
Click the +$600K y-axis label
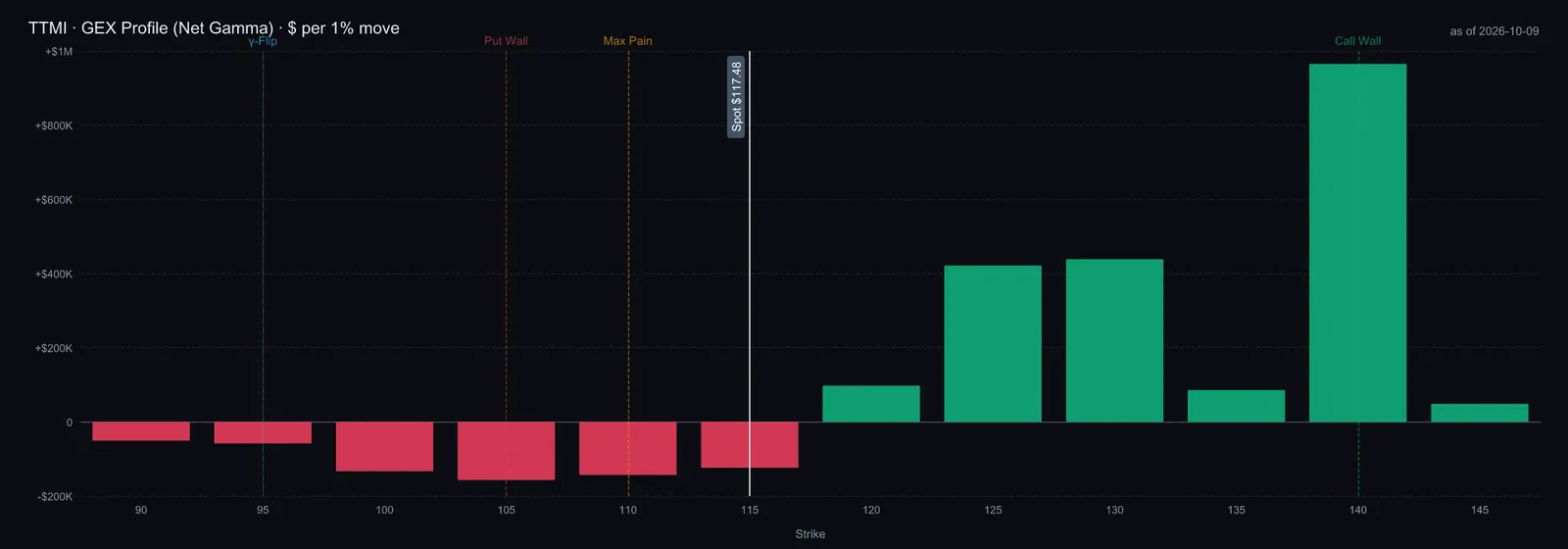tap(54, 200)
